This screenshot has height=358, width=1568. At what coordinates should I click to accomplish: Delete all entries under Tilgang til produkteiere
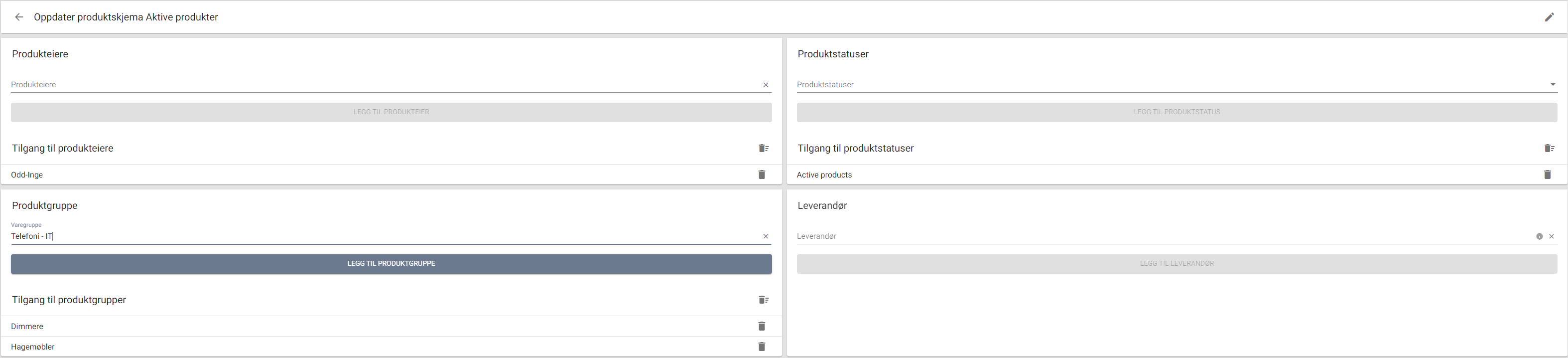pyautogui.click(x=763, y=149)
